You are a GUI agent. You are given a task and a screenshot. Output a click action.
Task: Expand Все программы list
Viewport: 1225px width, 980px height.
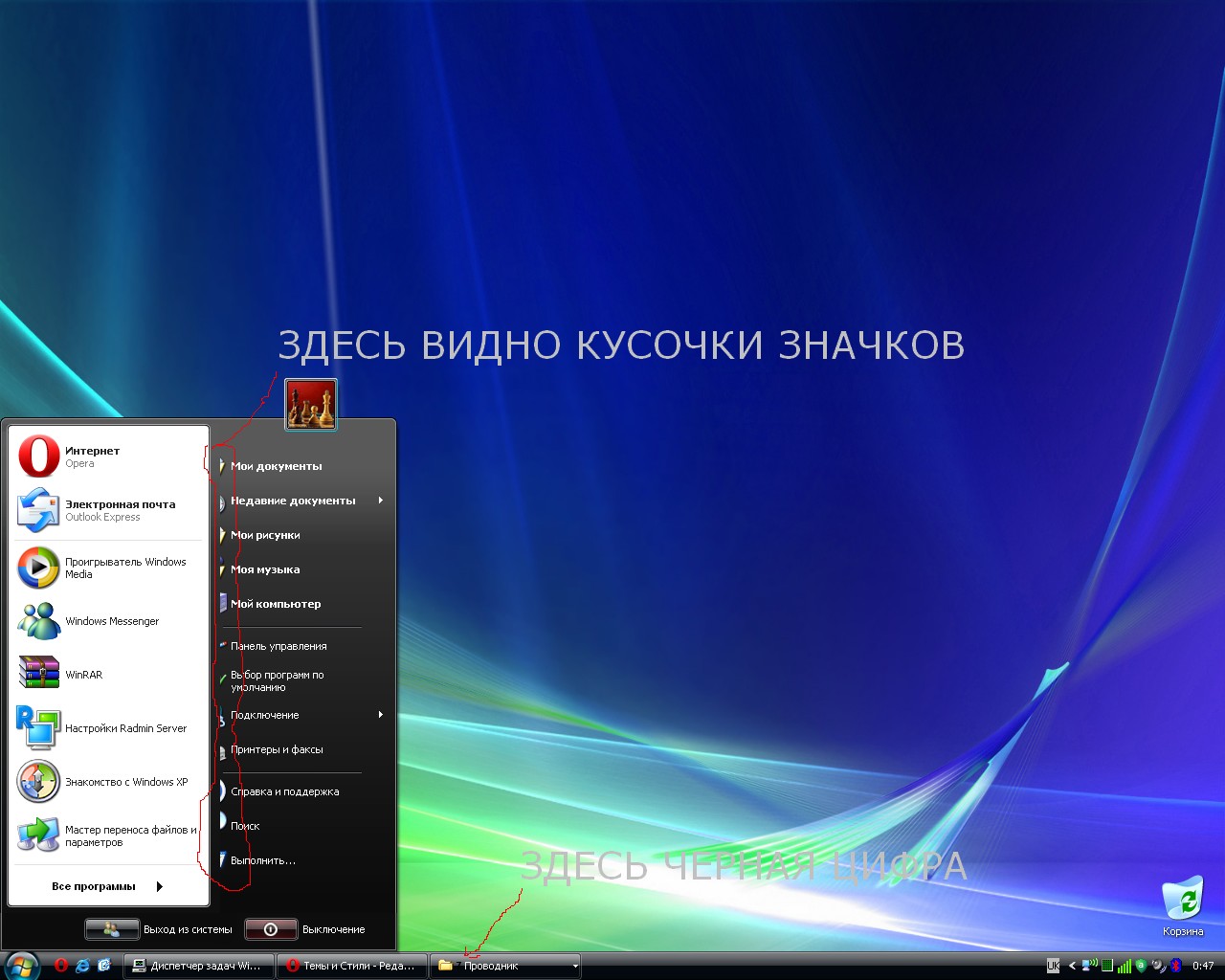click(108, 886)
